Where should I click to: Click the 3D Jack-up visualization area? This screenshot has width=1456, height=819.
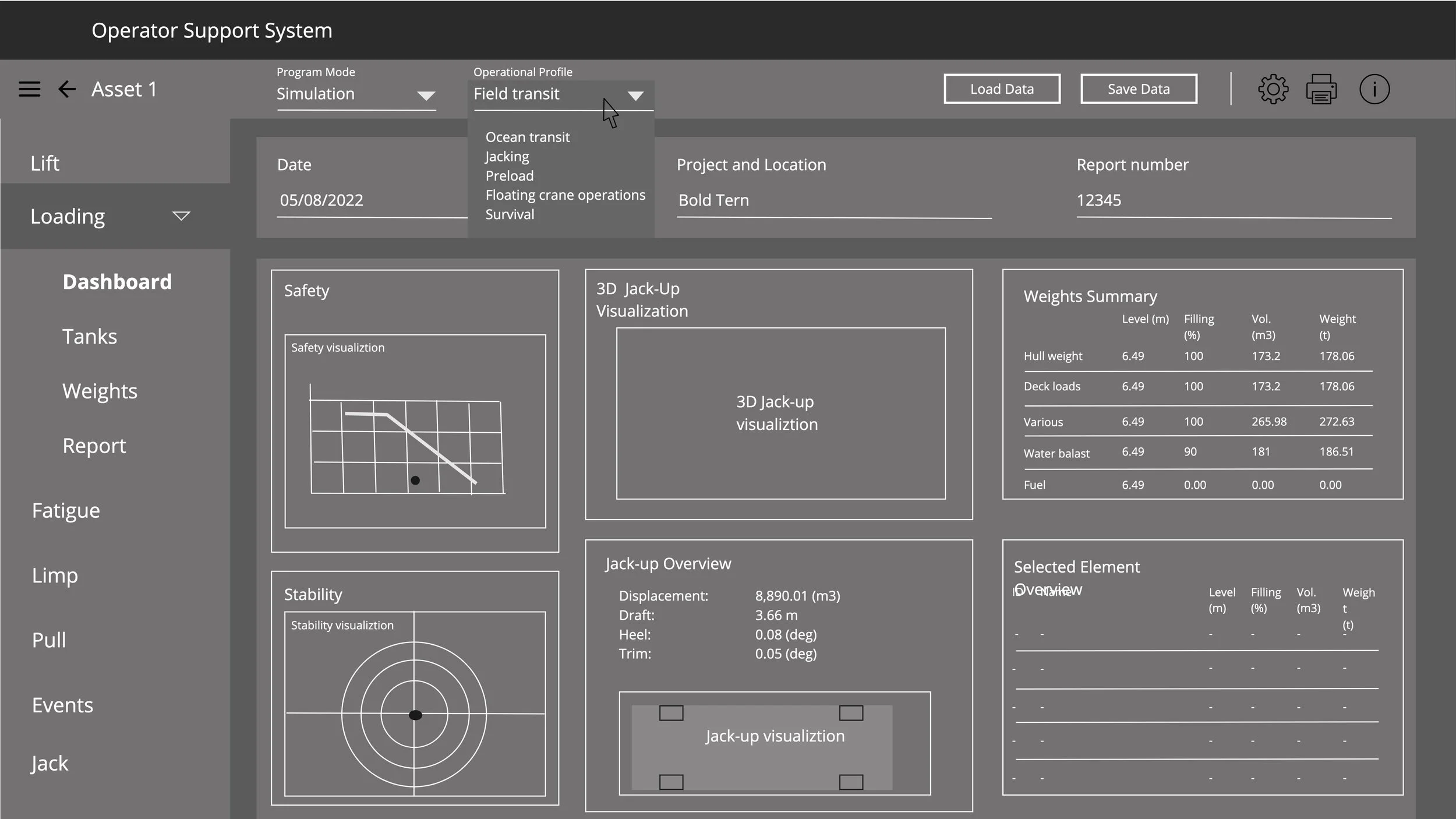click(780, 413)
